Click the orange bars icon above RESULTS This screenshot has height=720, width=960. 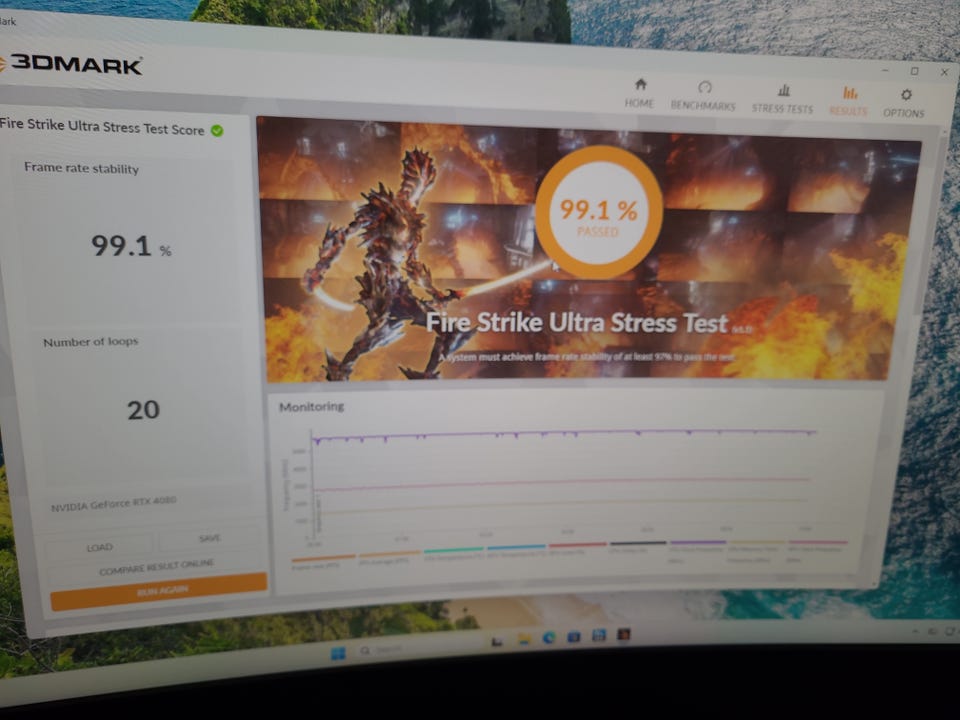coord(850,92)
